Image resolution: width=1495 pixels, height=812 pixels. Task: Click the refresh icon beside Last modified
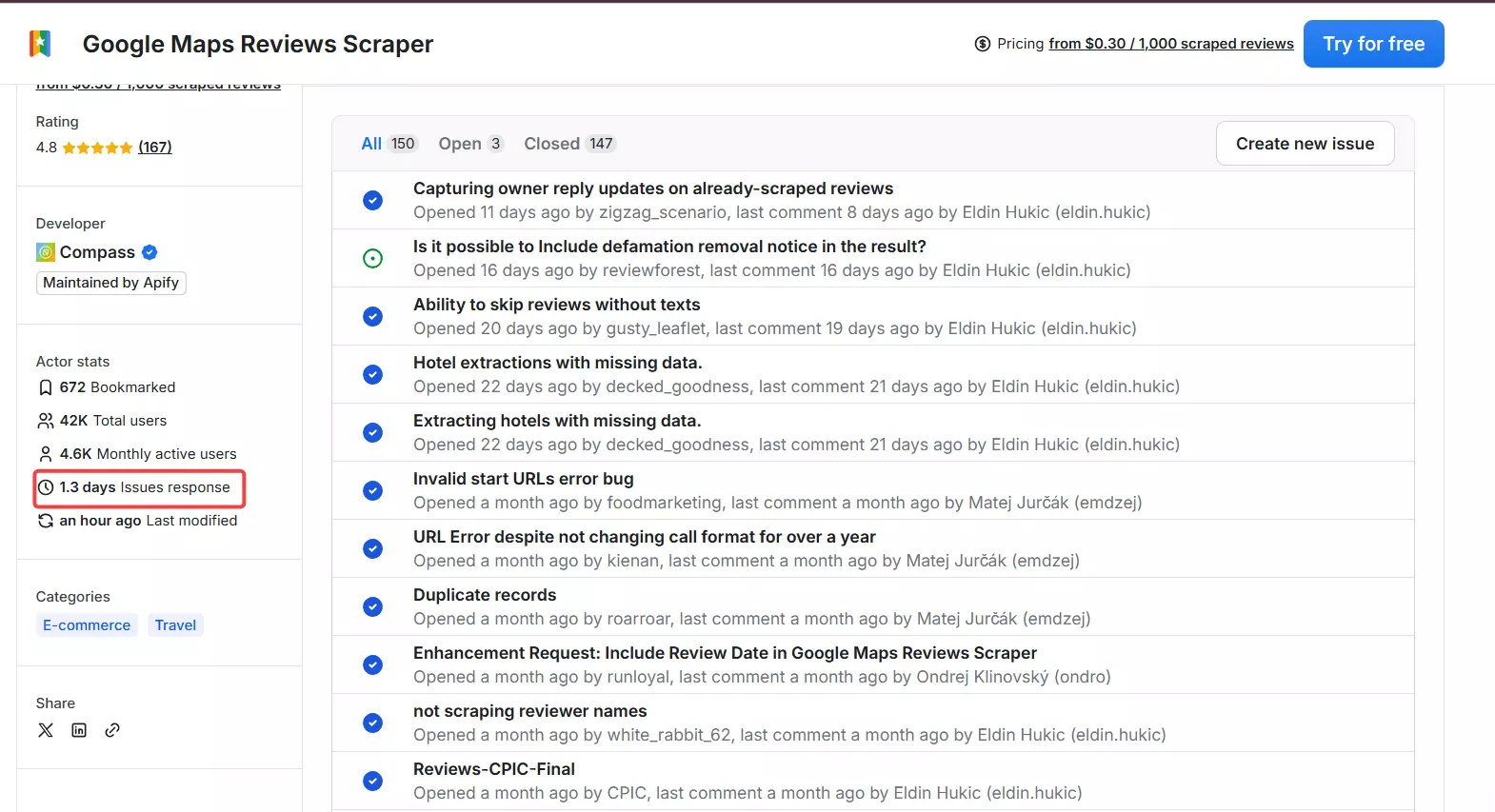coord(46,521)
